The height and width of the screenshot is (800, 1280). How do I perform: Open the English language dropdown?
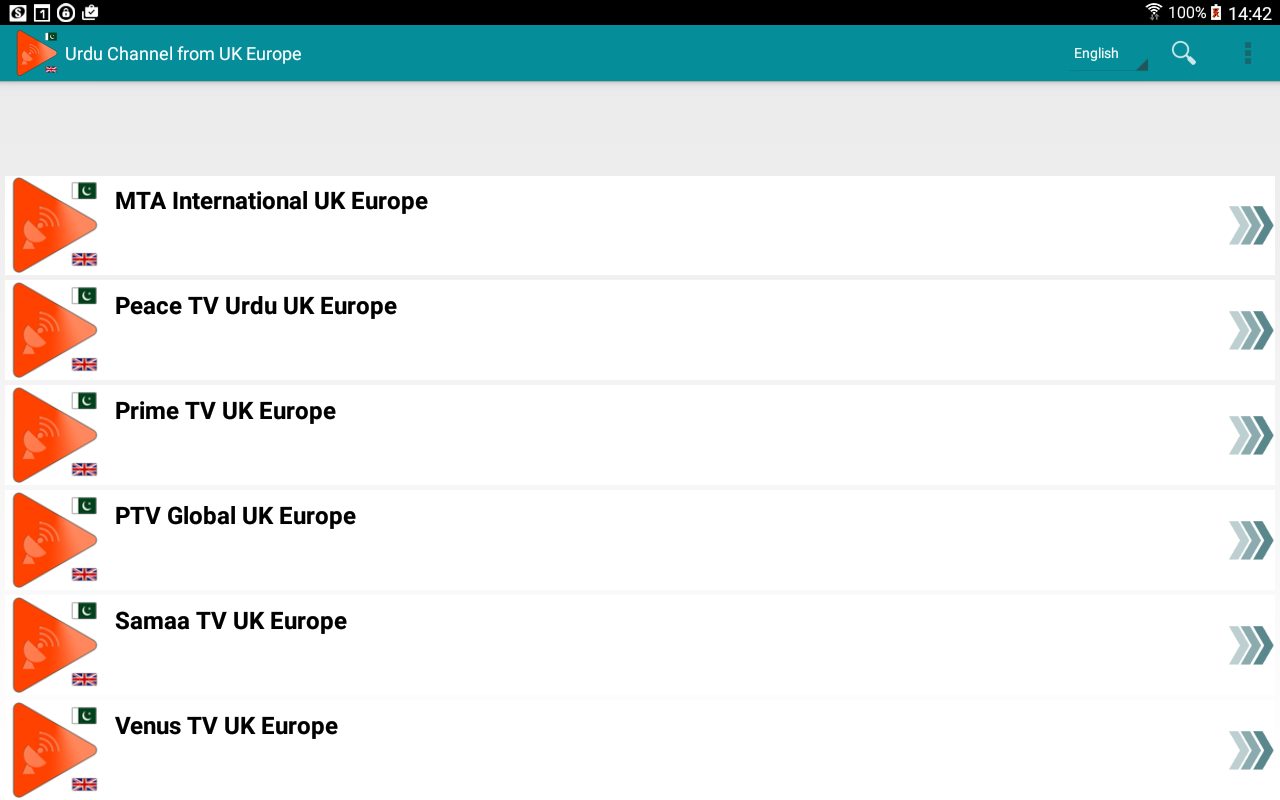click(x=1108, y=54)
